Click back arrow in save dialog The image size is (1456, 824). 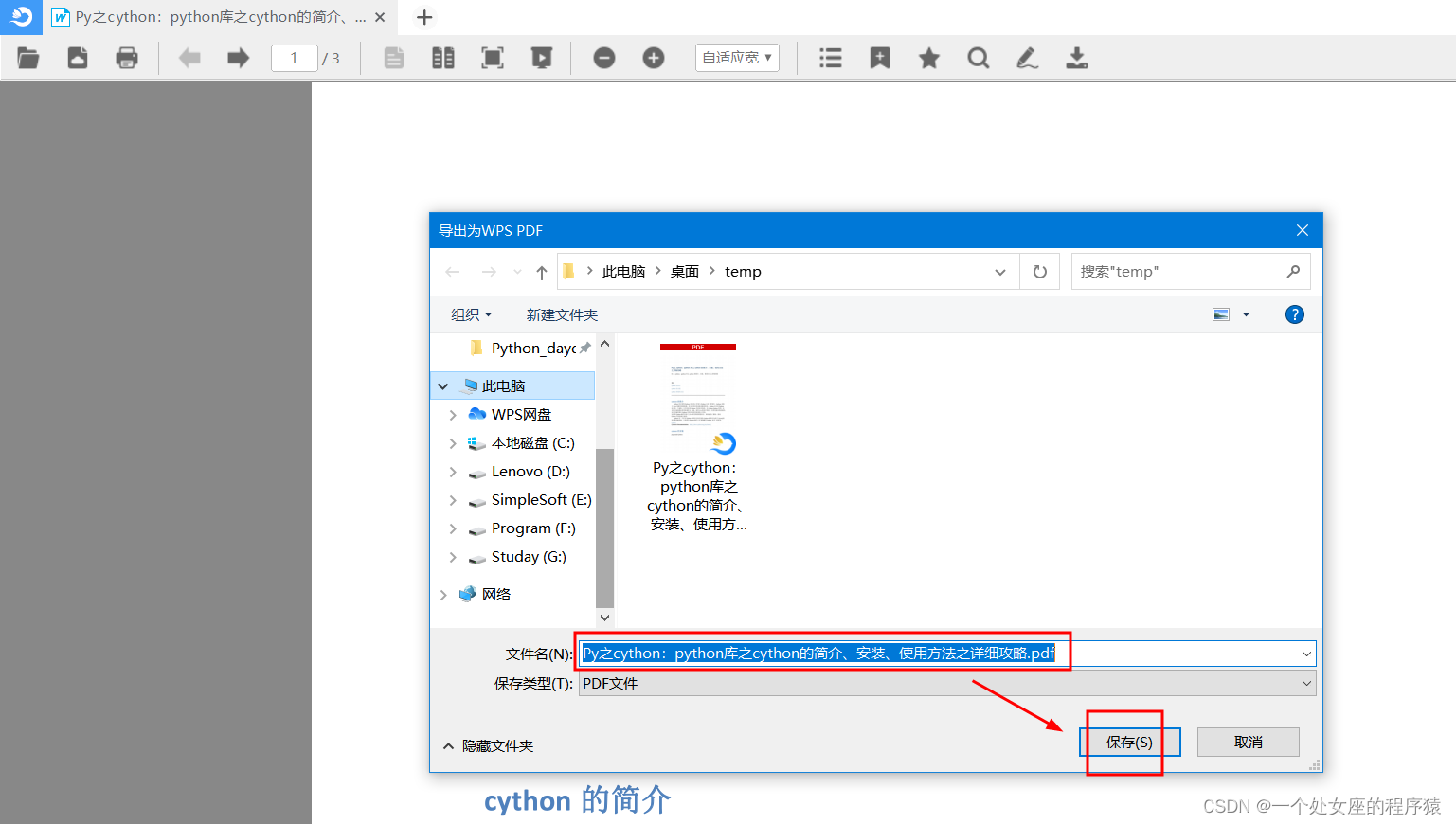[x=453, y=272]
